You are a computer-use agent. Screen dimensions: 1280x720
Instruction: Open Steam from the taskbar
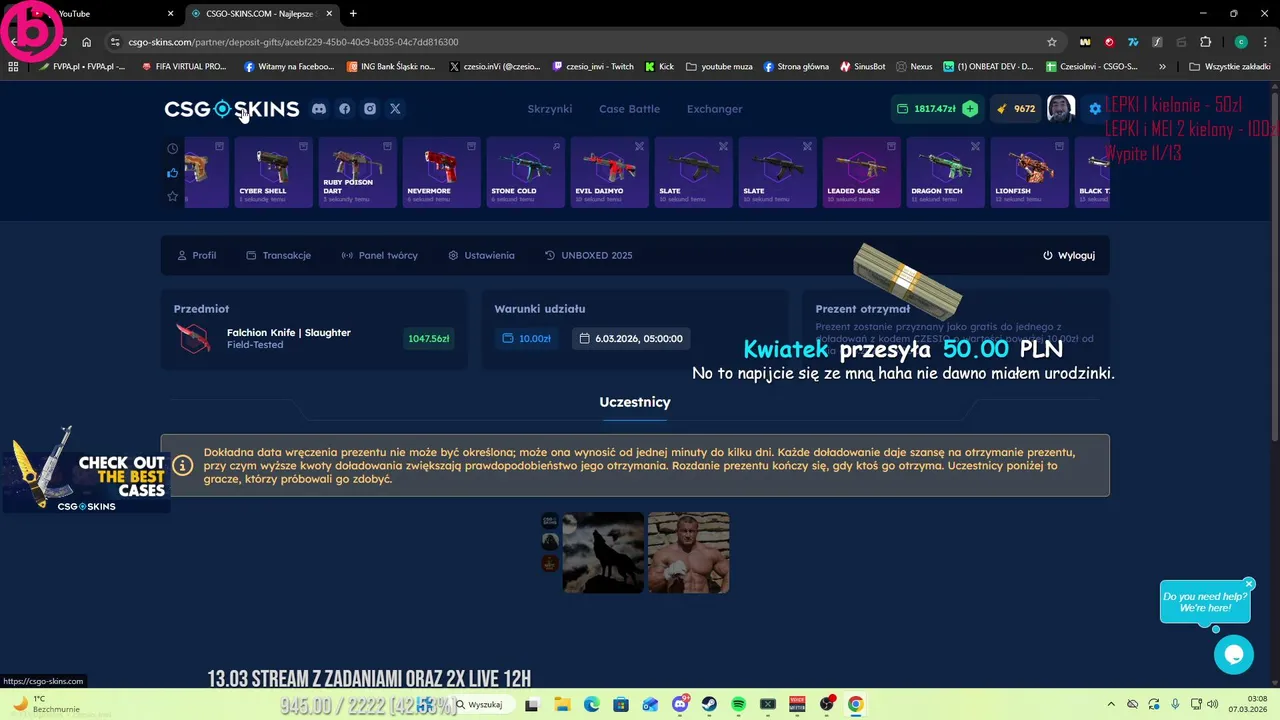709,704
